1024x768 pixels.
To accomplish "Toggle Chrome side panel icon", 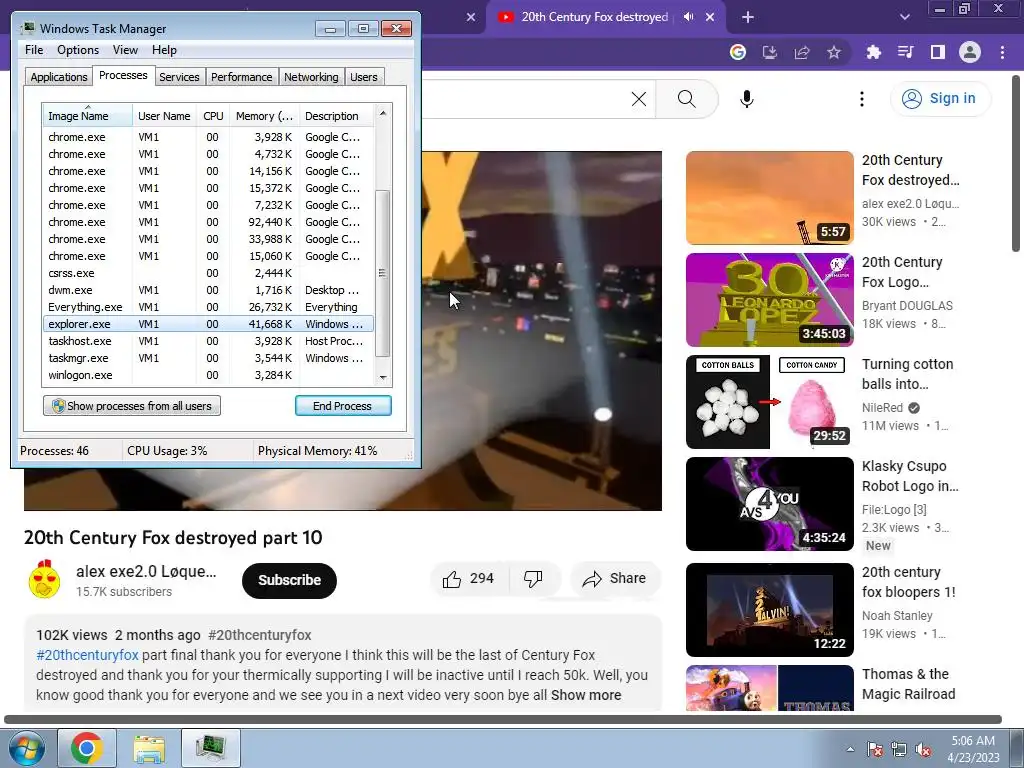I will (938, 52).
